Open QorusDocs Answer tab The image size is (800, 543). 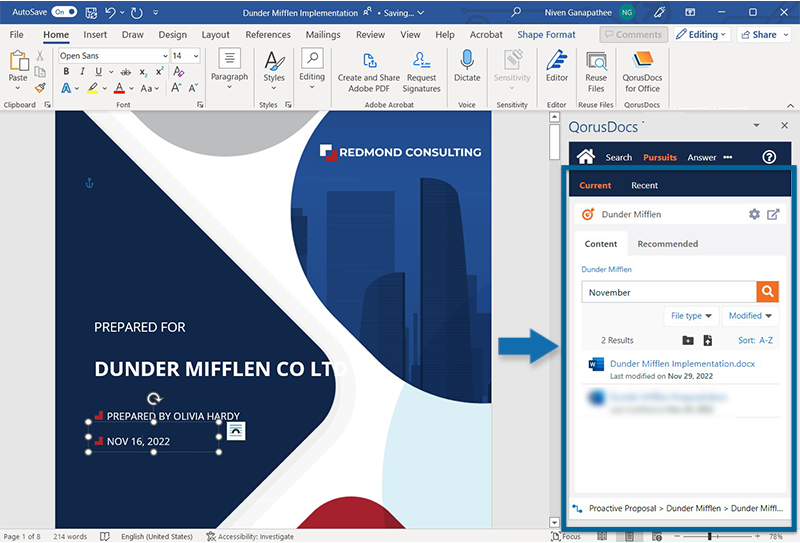coord(702,157)
